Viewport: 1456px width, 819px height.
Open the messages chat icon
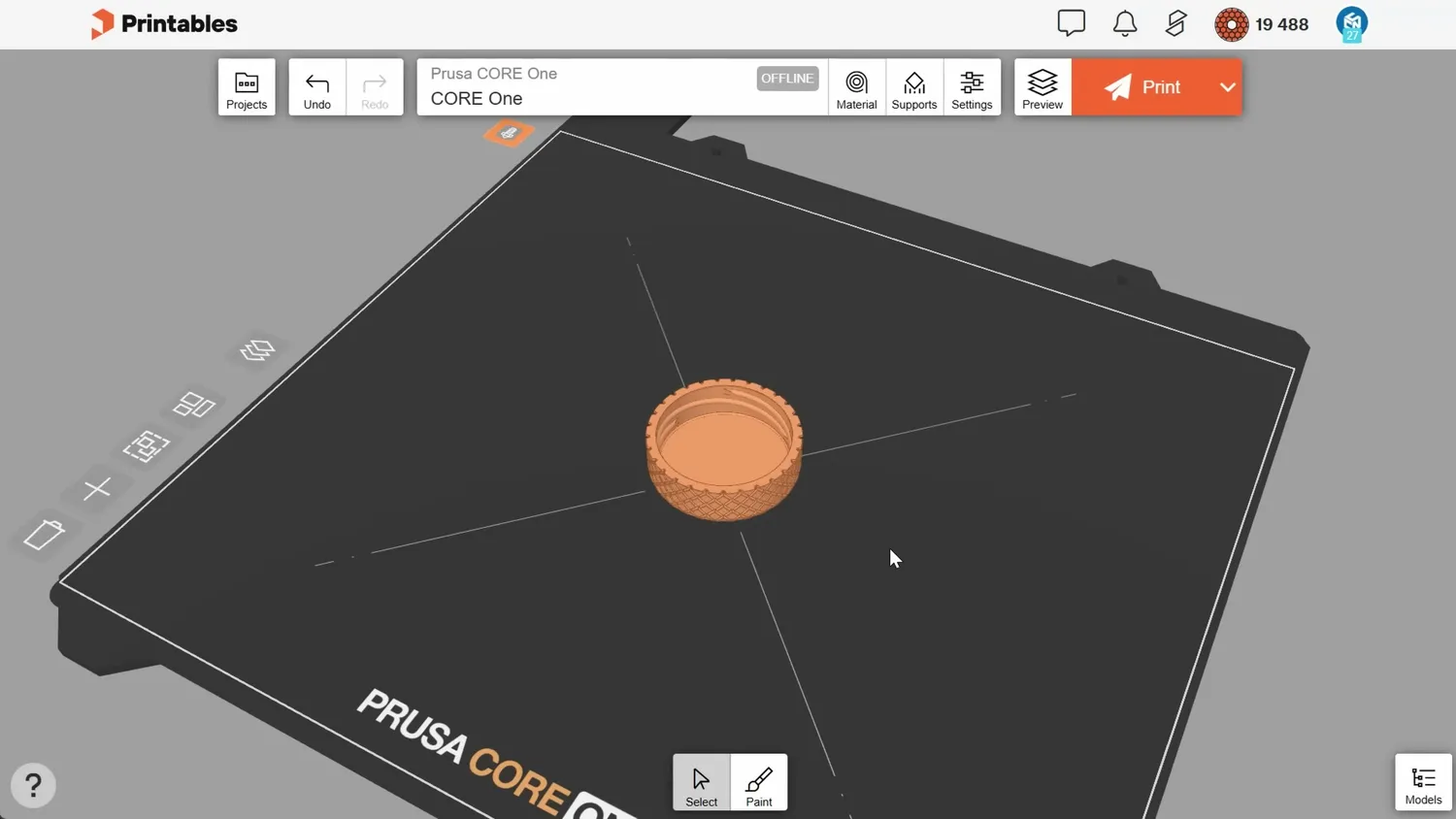pos(1071,23)
